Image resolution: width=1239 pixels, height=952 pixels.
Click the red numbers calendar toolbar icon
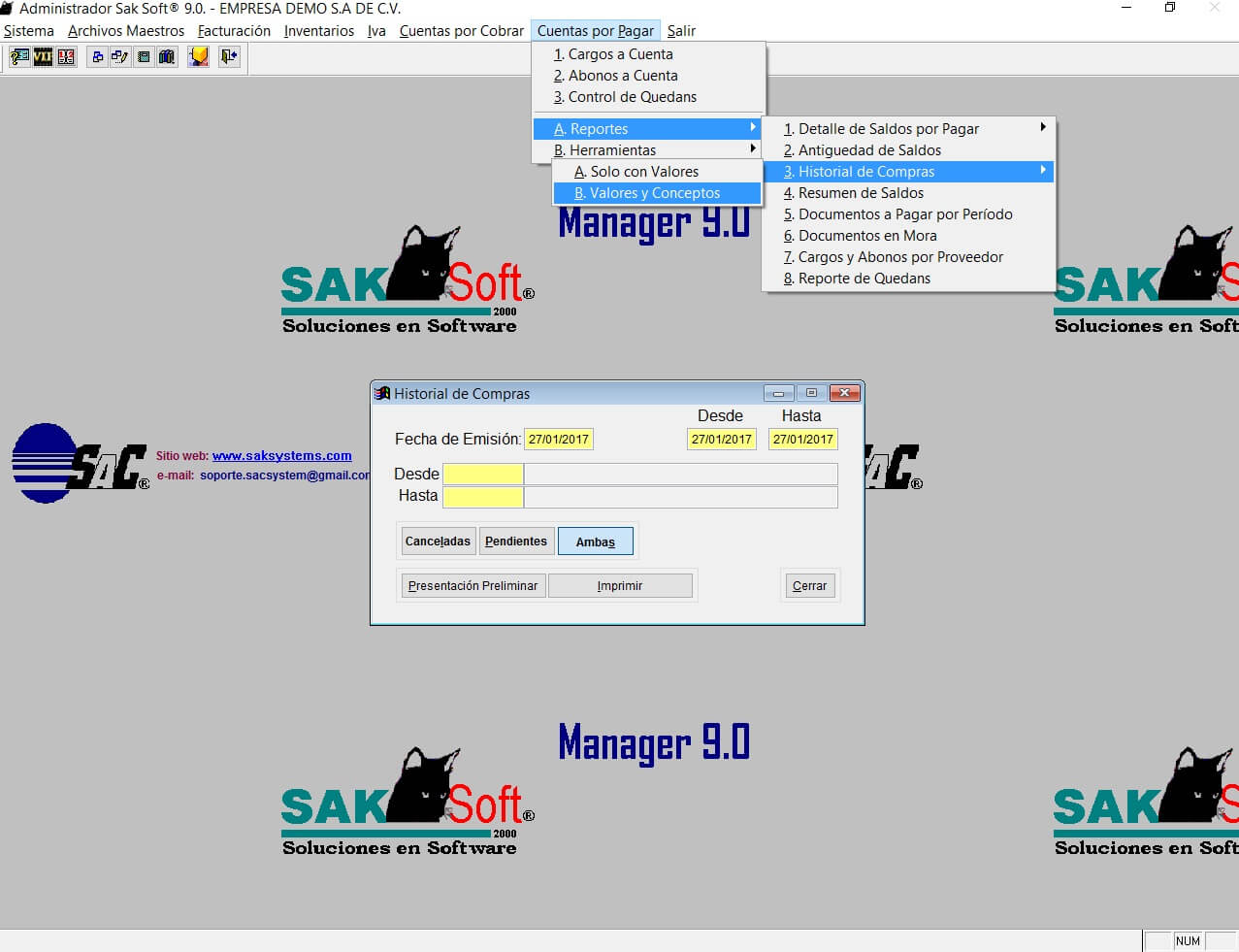(66, 57)
